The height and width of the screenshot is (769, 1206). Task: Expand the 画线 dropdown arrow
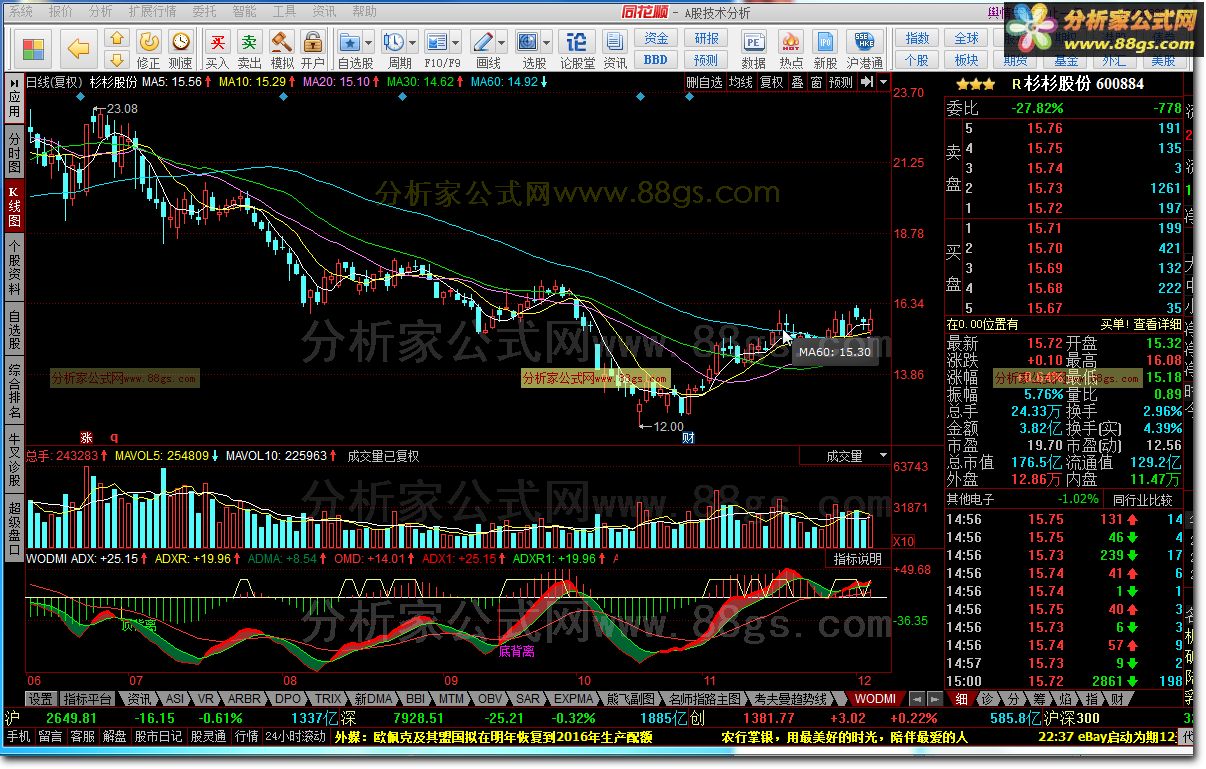point(501,44)
